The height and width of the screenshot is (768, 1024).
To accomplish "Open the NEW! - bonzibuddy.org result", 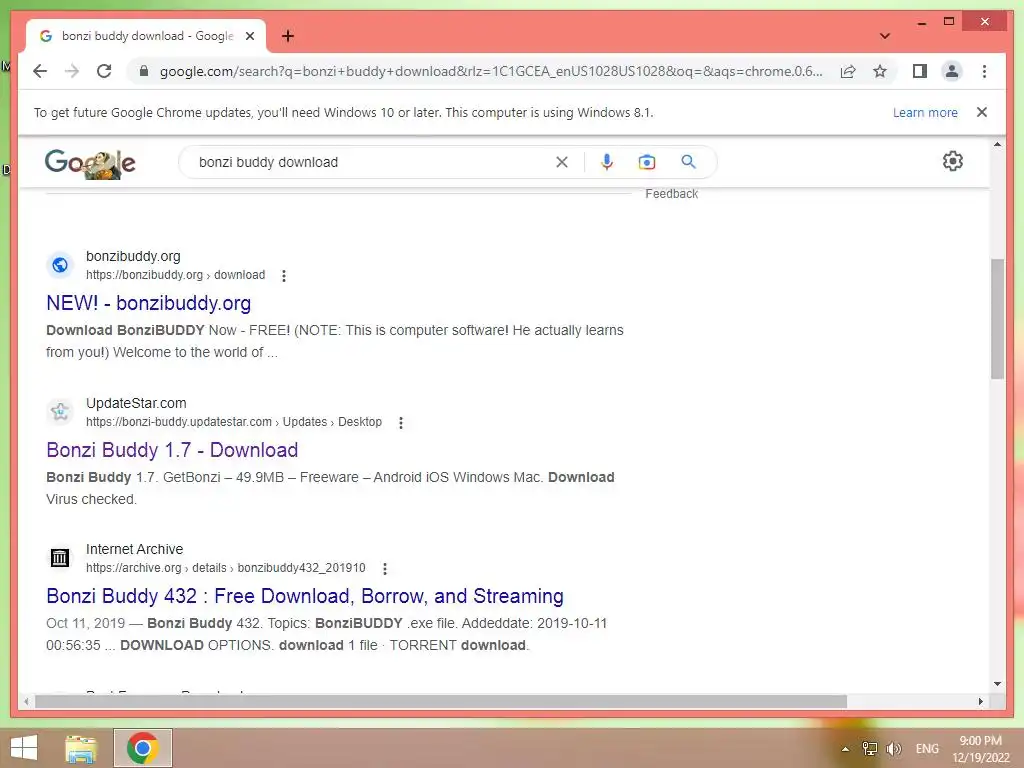I will (148, 303).
